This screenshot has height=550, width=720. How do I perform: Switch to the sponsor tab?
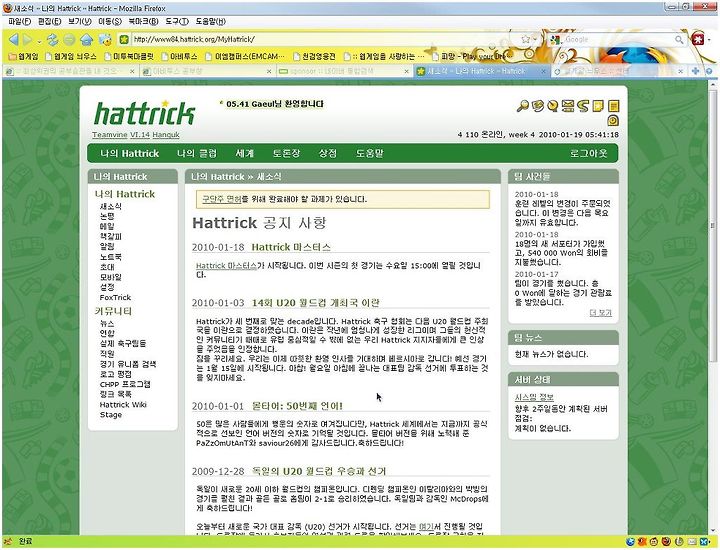point(343,71)
